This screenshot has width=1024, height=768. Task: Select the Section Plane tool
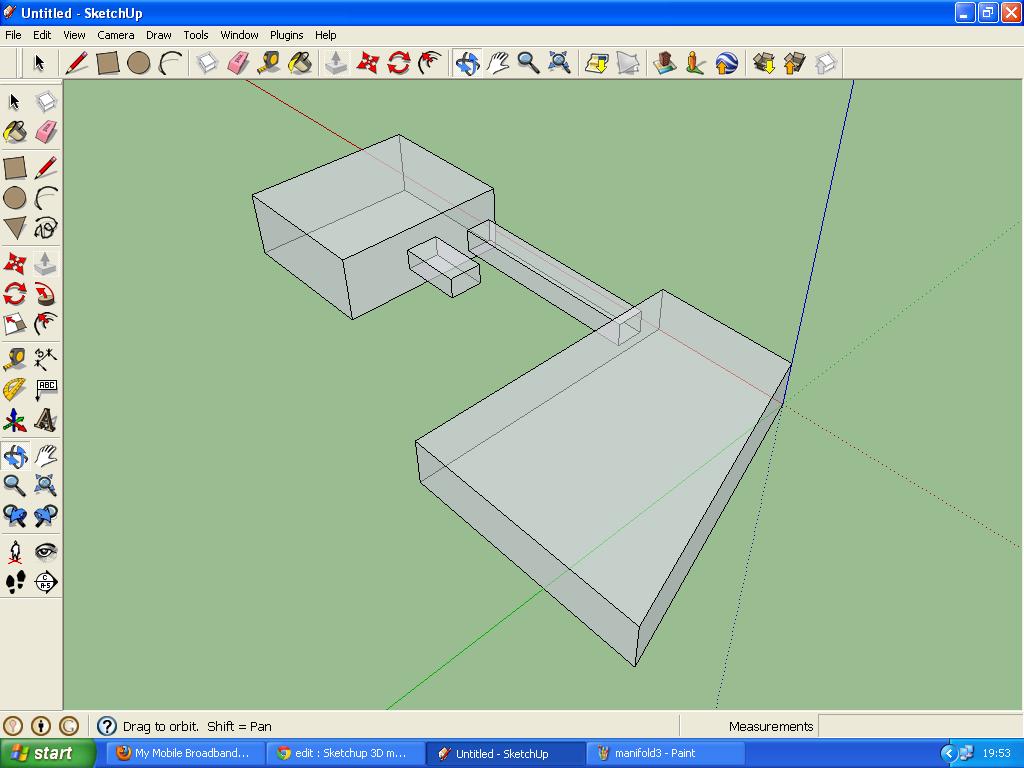point(46,582)
